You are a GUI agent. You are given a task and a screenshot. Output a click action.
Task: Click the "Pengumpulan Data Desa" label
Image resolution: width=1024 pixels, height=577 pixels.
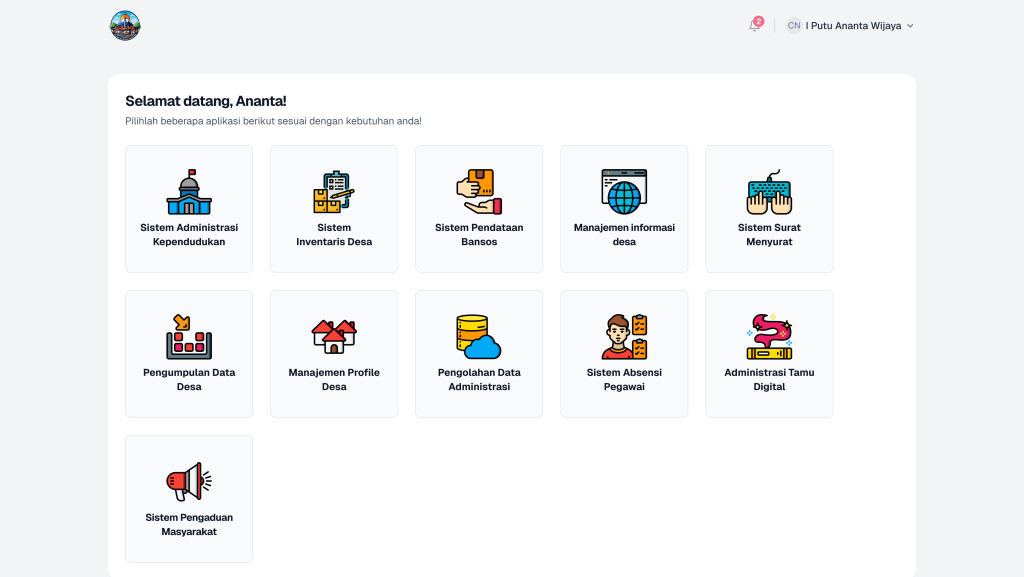pos(189,379)
